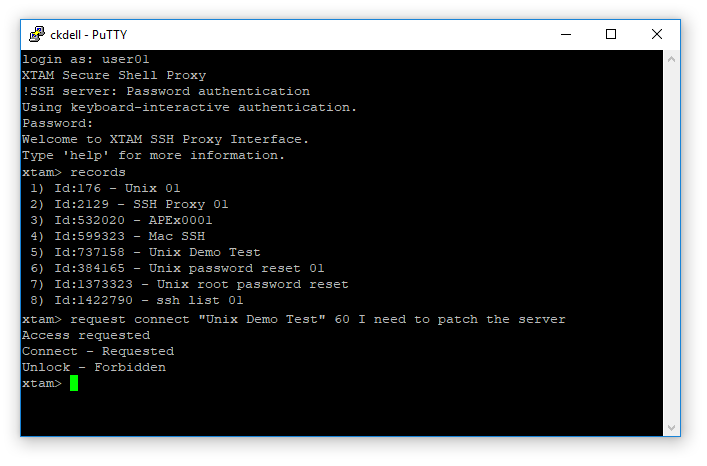Click the "Unlock - Forbidden" status line
The width and height of the screenshot is (707, 466).
[x=94, y=367]
